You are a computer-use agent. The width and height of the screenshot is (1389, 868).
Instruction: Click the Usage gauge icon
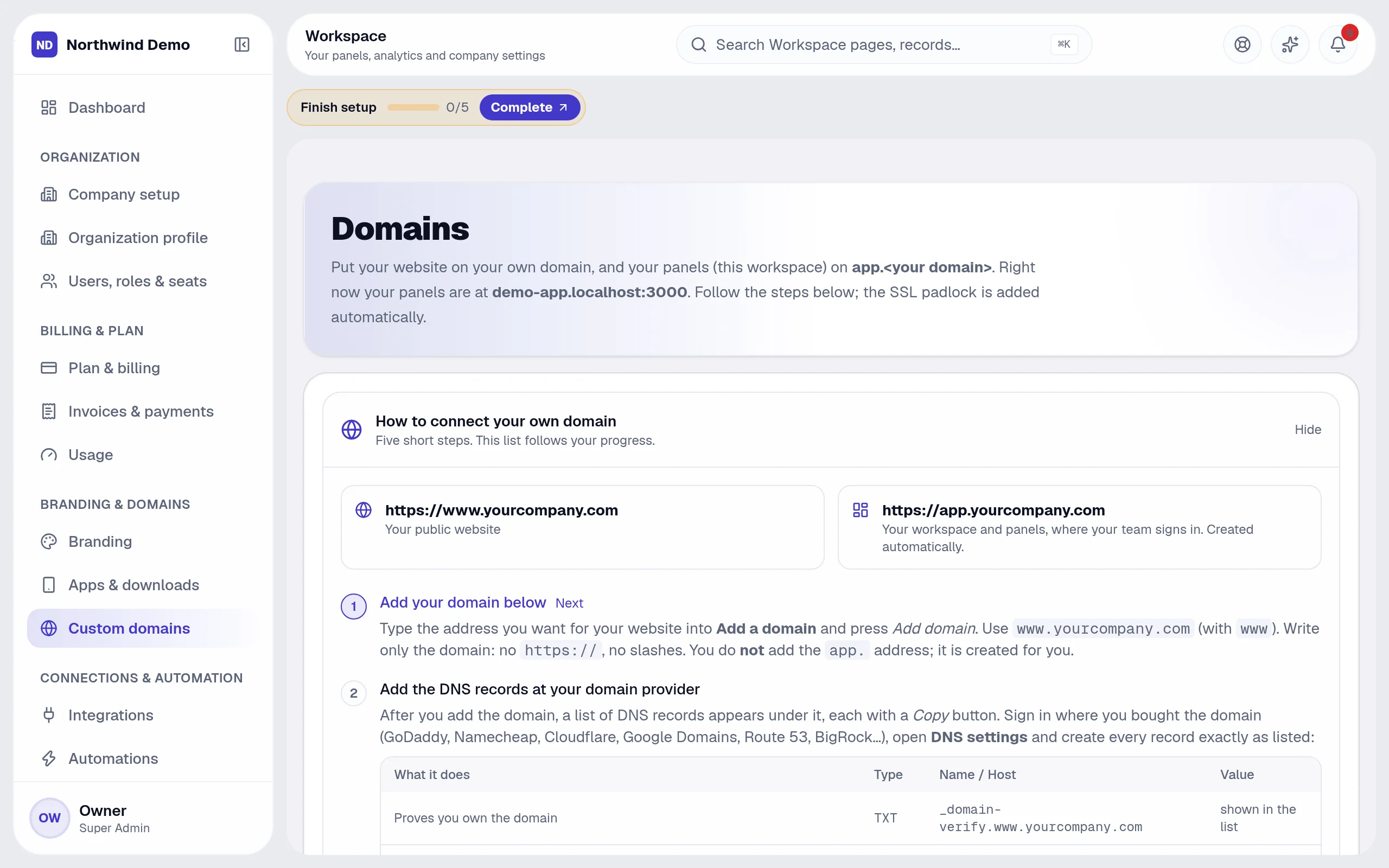click(49, 455)
